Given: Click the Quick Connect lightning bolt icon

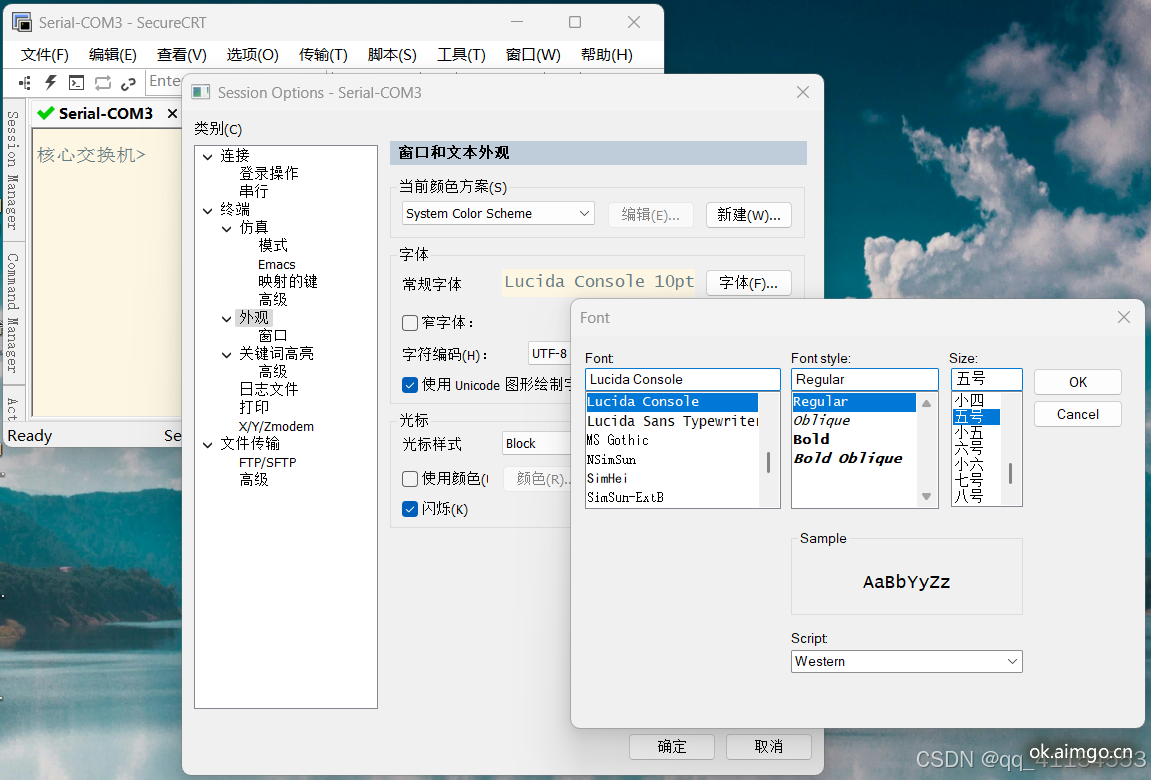Looking at the screenshot, I should pyautogui.click(x=50, y=83).
